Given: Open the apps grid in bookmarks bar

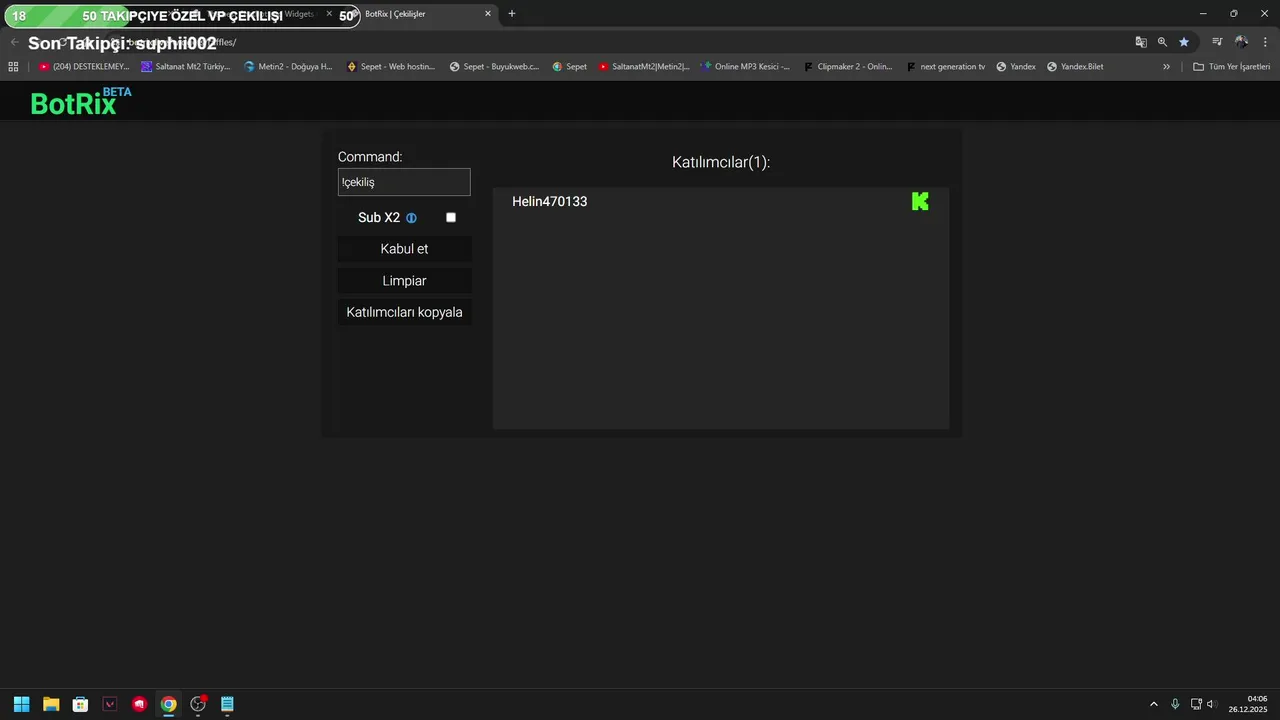Looking at the screenshot, I should tap(13, 67).
